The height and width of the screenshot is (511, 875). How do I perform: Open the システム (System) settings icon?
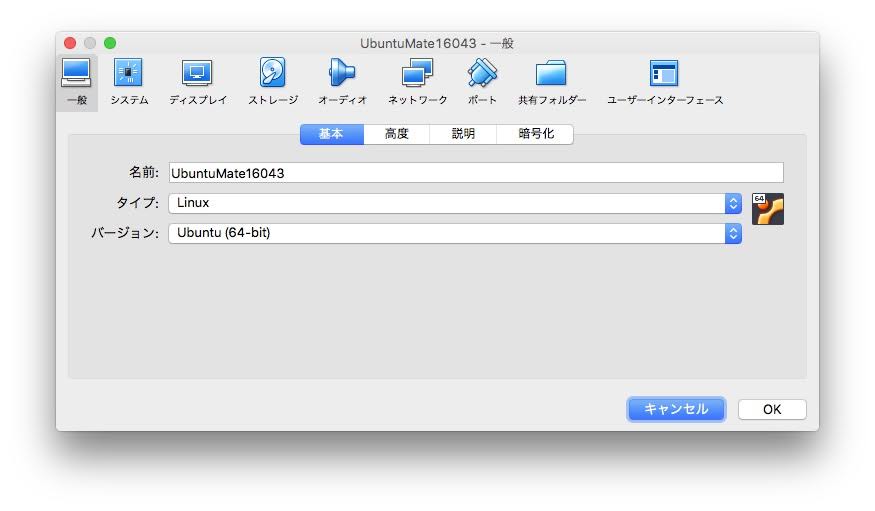click(x=129, y=82)
